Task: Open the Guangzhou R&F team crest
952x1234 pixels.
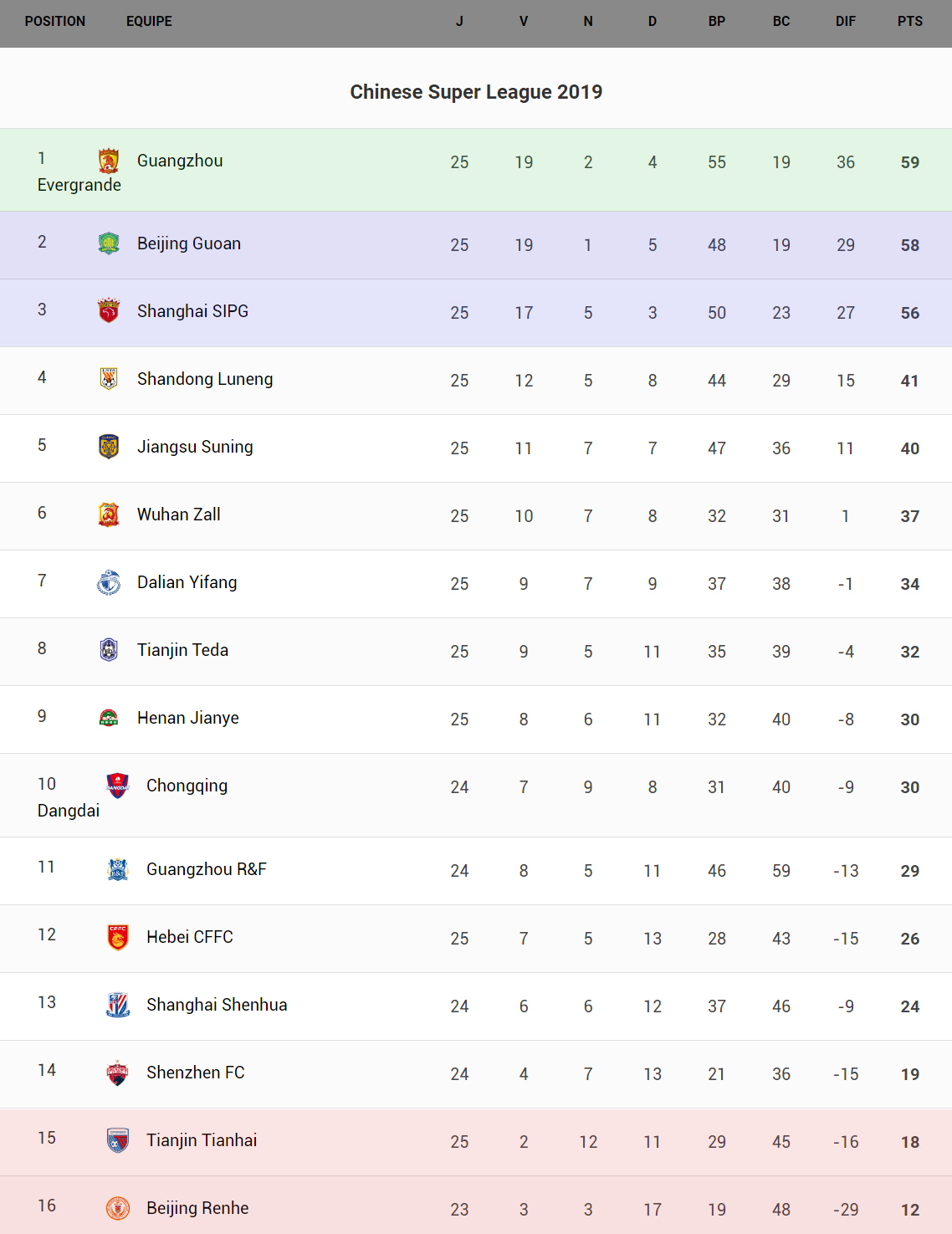Action: click(x=118, y=869)
